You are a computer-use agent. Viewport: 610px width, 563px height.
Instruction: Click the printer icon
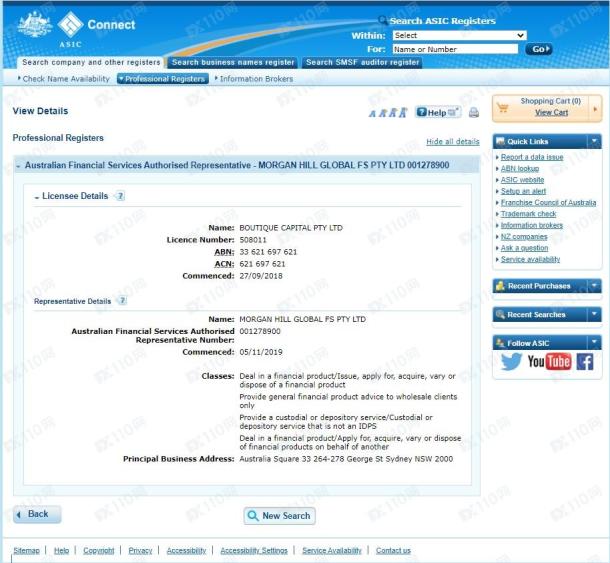tap(474, 113)
